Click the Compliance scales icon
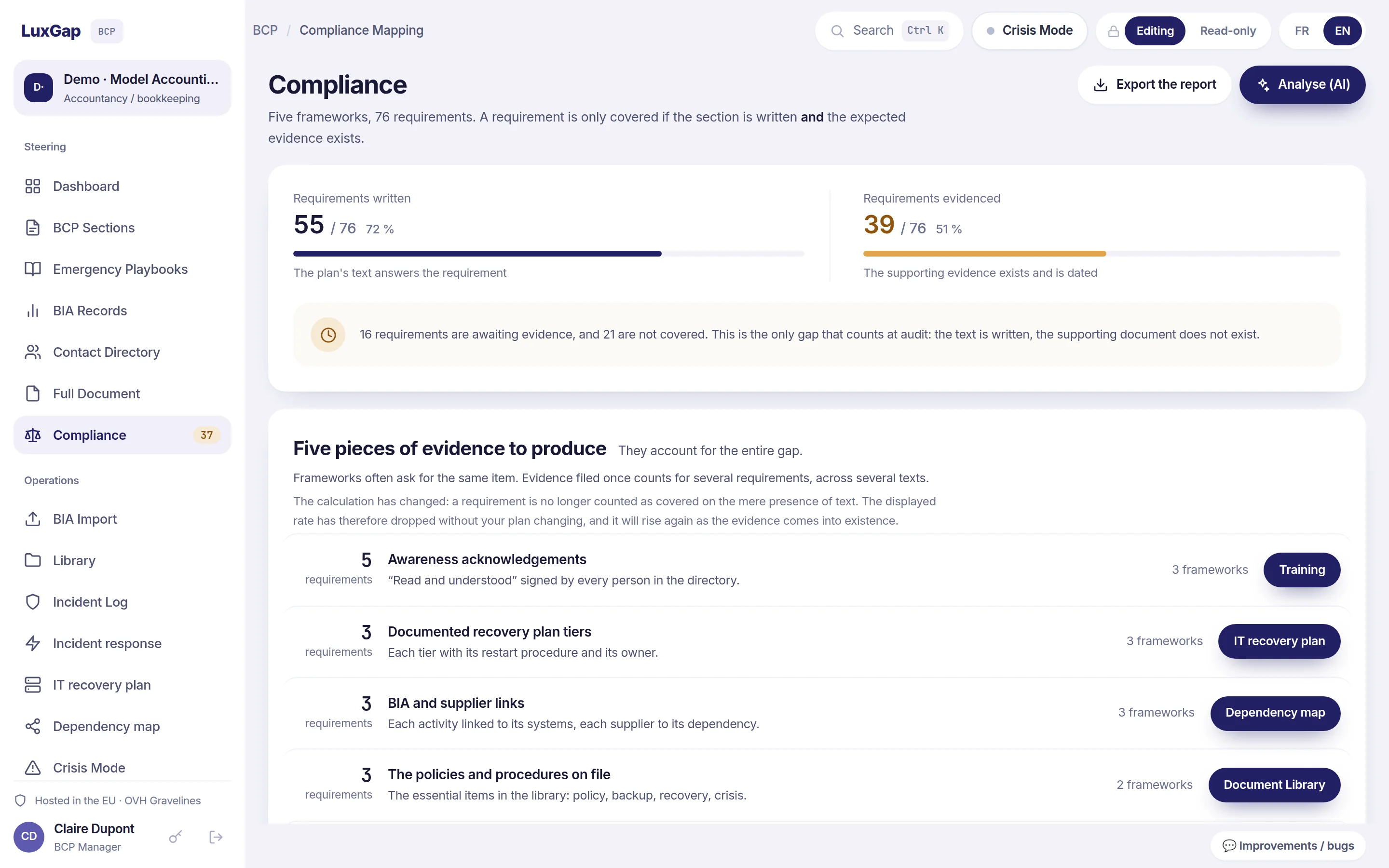 pos(33,435)
